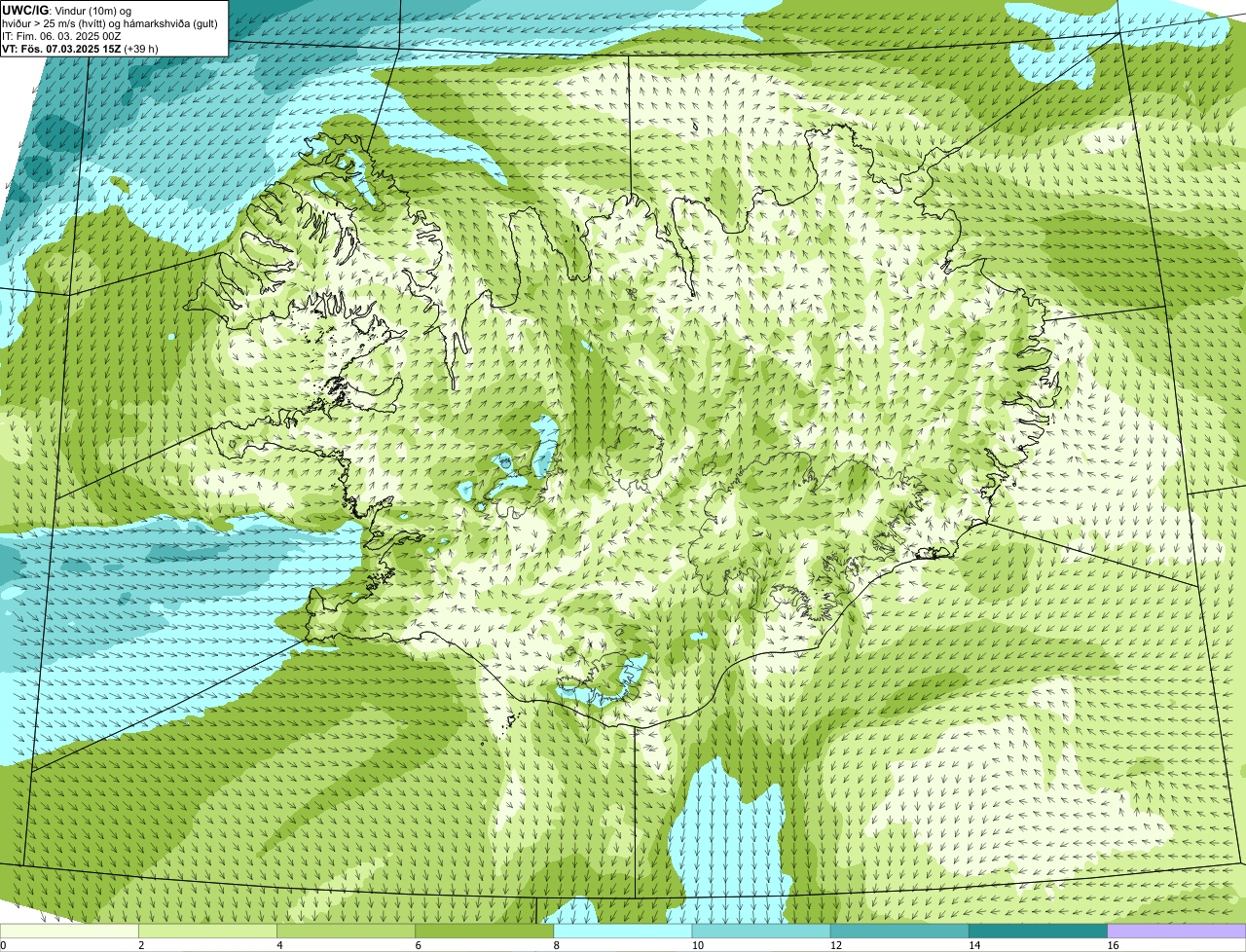Click the legend tick label "4"

coord(279,945)
